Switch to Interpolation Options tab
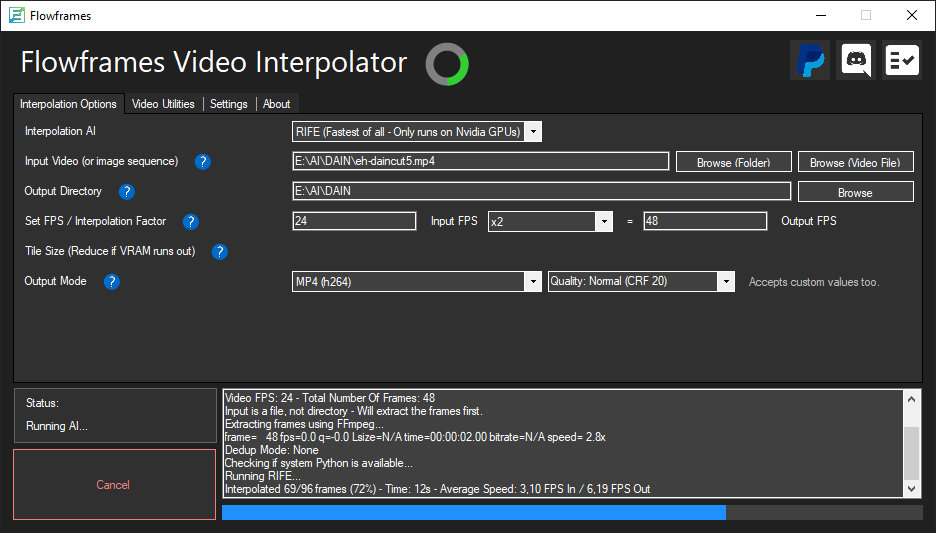 (69, 104)
